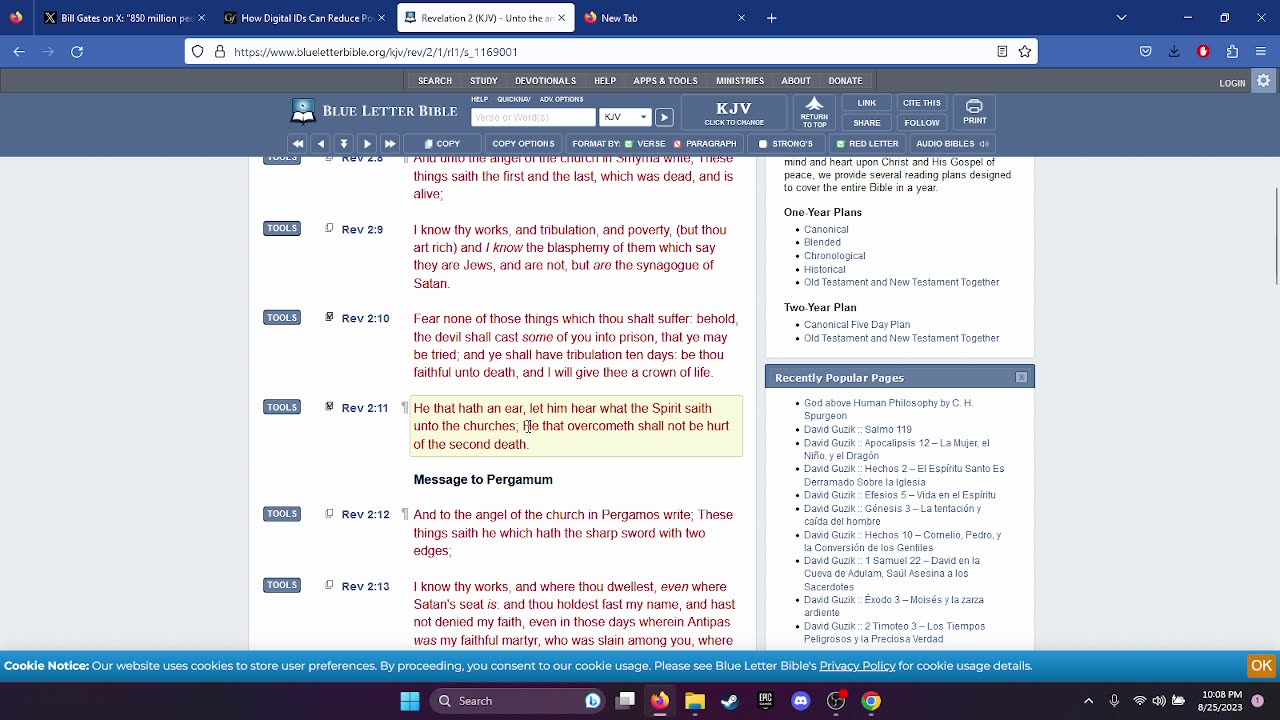Open Firefox list all tabs dropdown

pos(1121,18)
